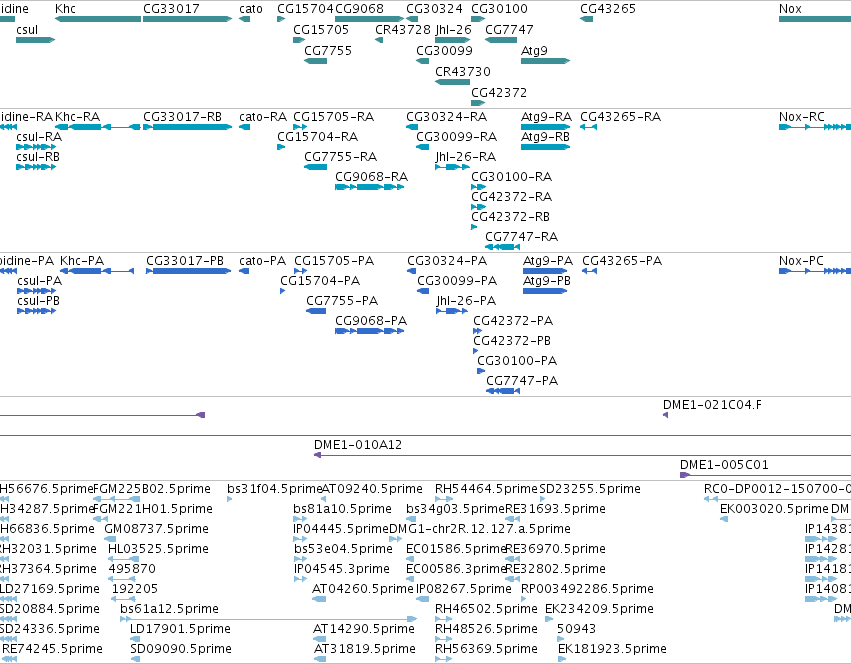Viewport: 851px width, 664px height.
Task: Select the CG9068-RA transcript
Action: pyautogui.click(x=370, y=187)
